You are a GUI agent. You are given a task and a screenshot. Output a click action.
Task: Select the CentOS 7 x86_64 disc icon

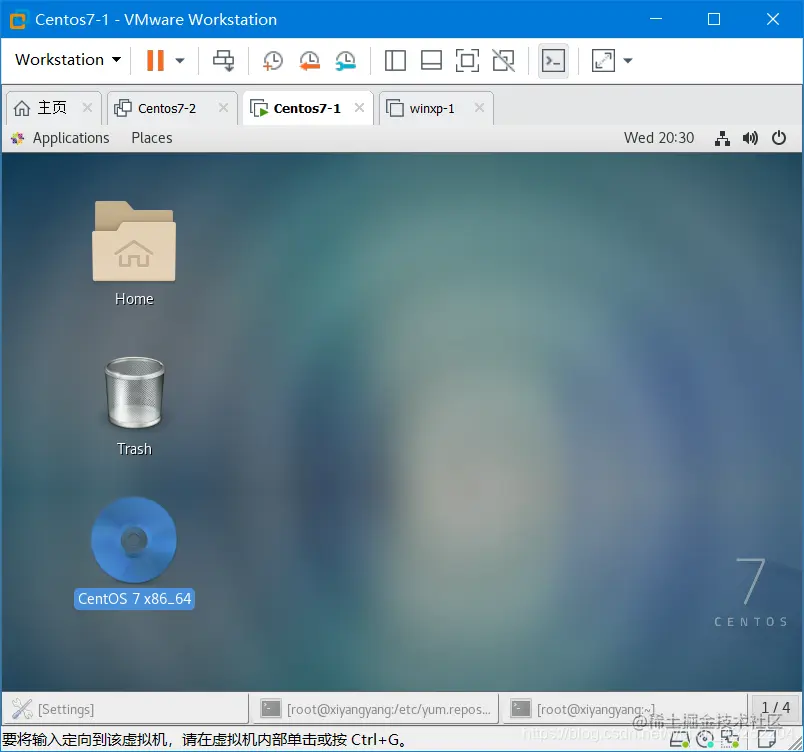[x=134, y=540]
